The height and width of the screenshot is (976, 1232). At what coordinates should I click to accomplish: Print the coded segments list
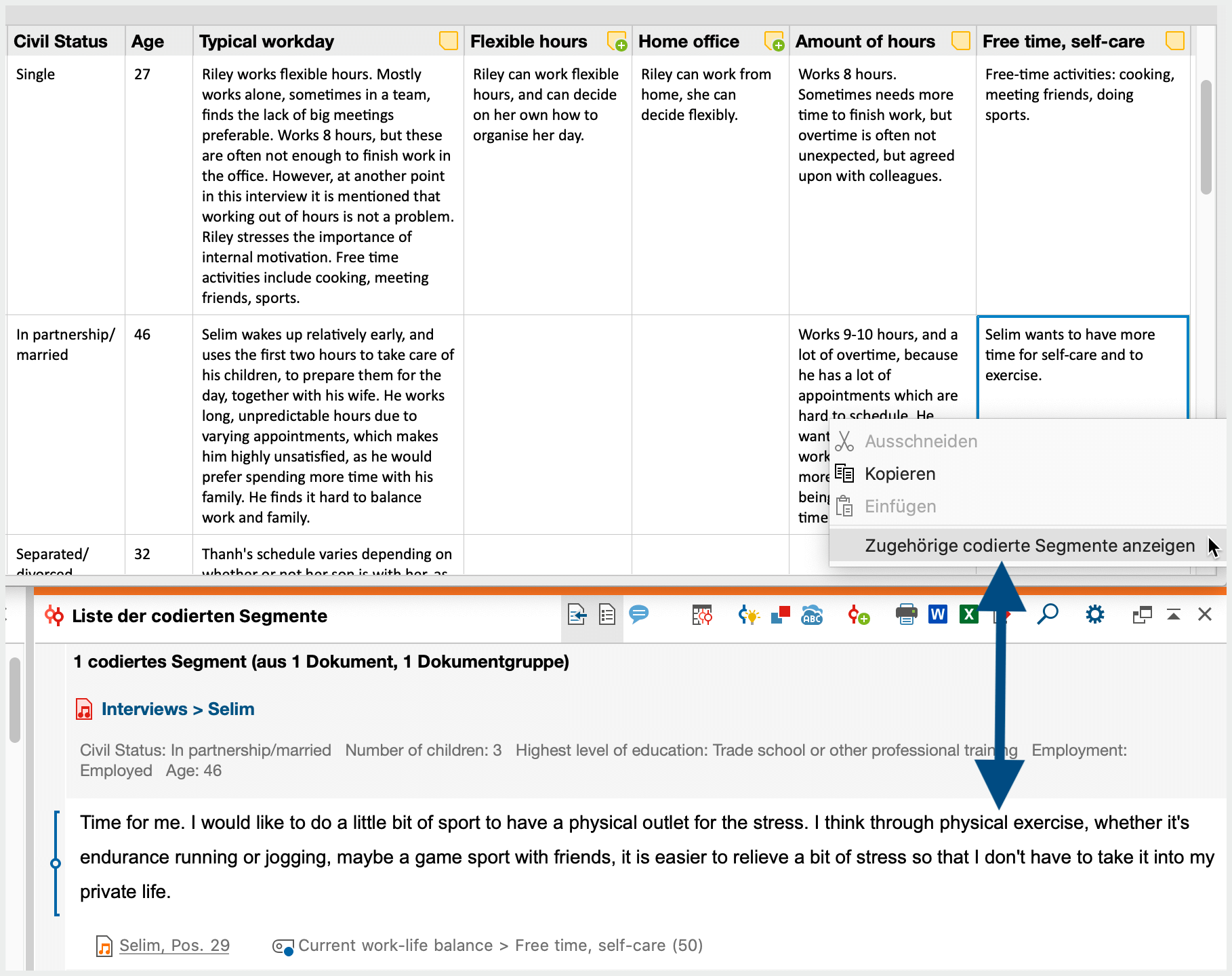[906, 615]
